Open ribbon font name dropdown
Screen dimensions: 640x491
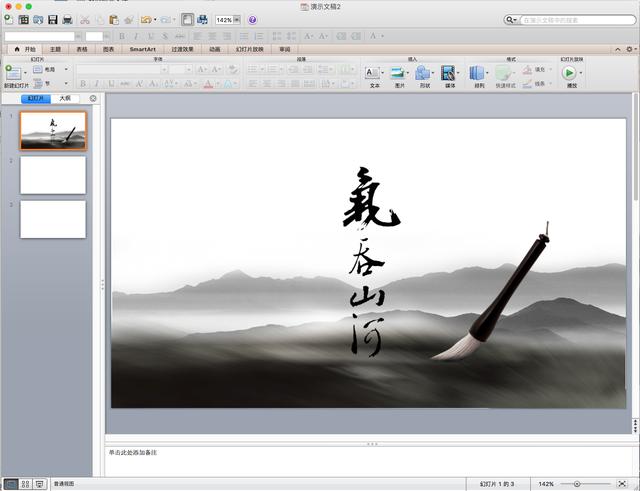(x=164, y=70)
